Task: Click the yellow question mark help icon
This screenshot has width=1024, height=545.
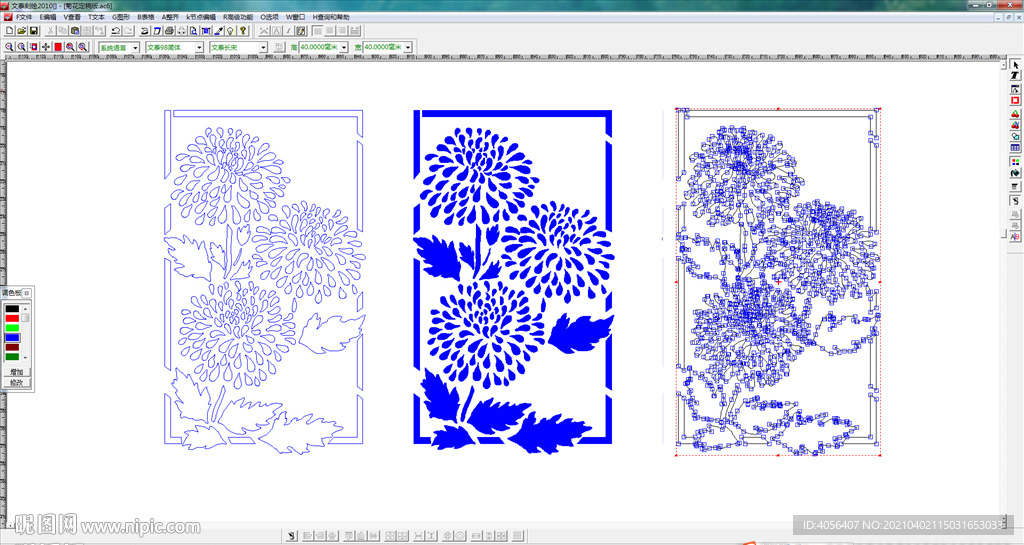Action: pyautogui.click(x=243, y=31)
